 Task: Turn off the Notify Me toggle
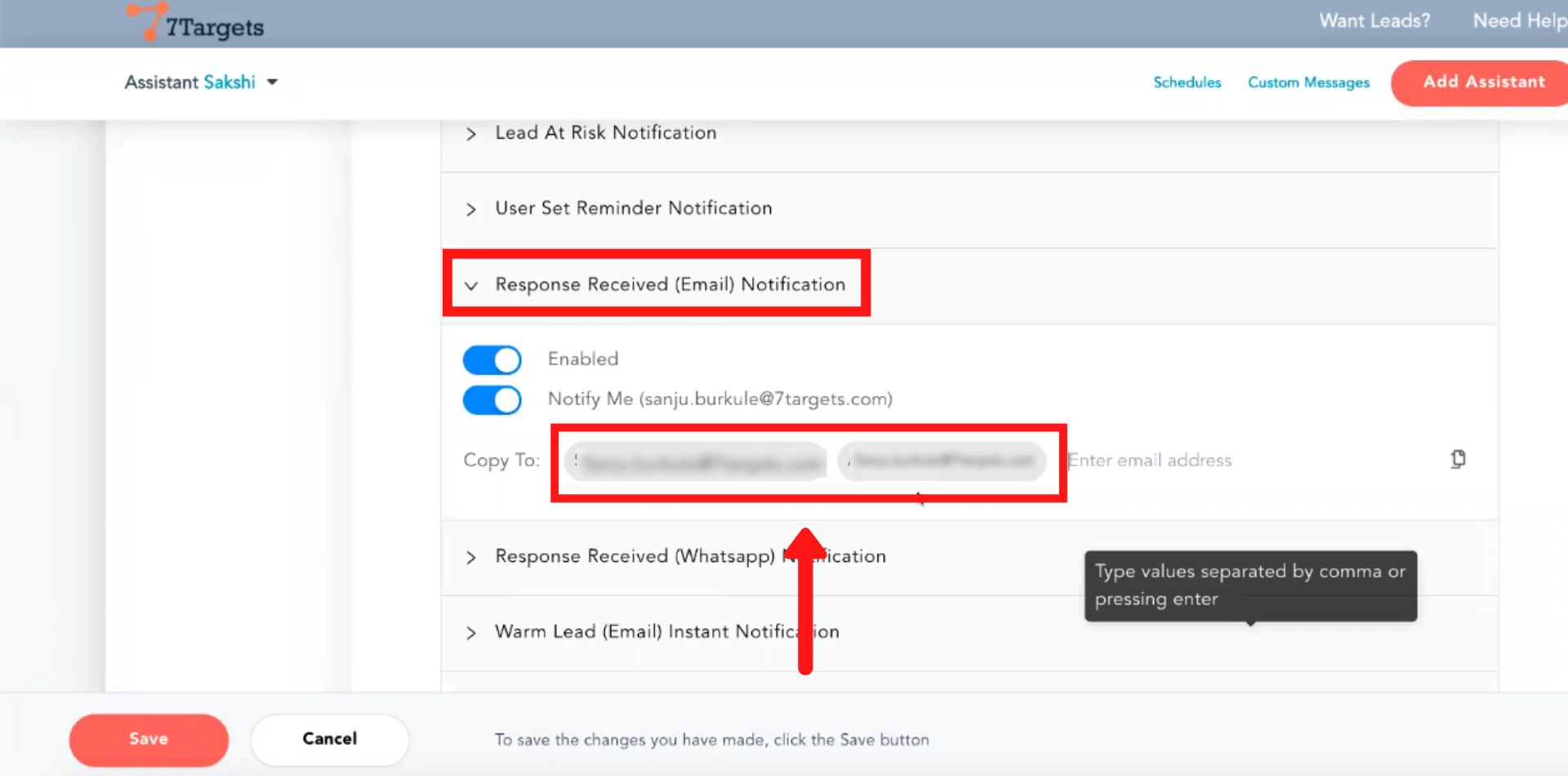[x=492, y=400]
